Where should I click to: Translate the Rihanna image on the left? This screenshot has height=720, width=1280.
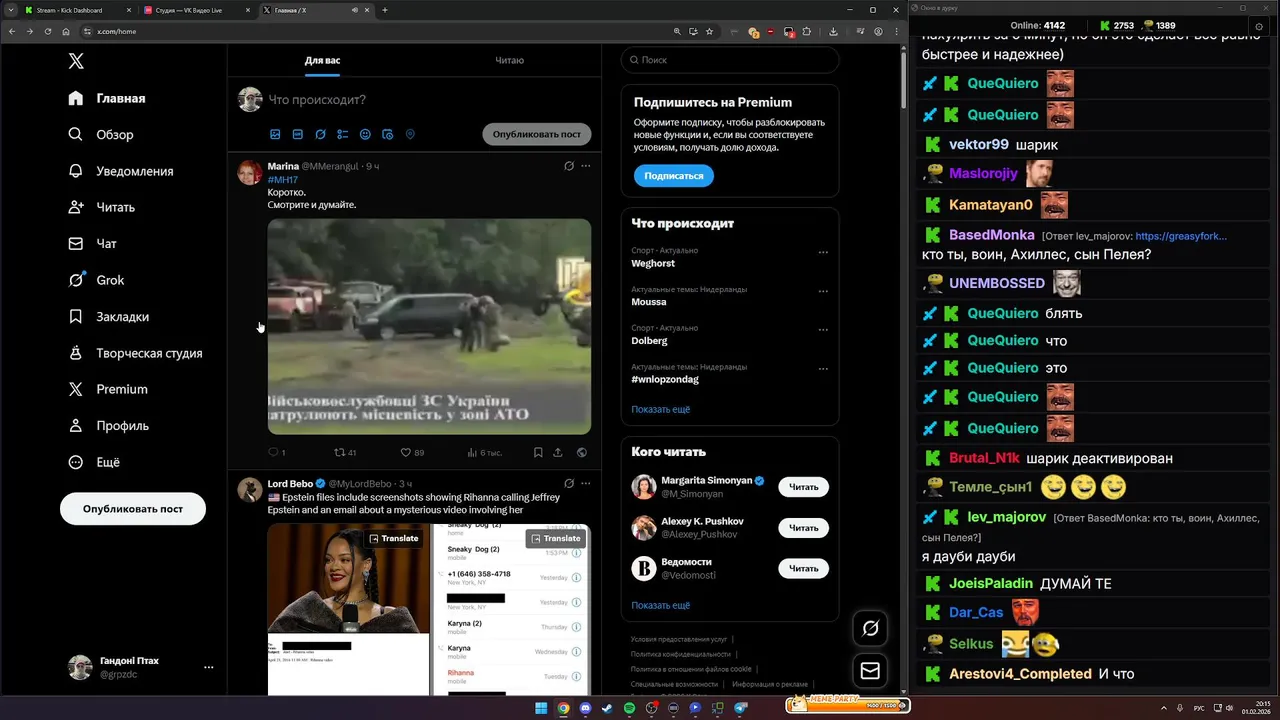(x=393, y=538)
